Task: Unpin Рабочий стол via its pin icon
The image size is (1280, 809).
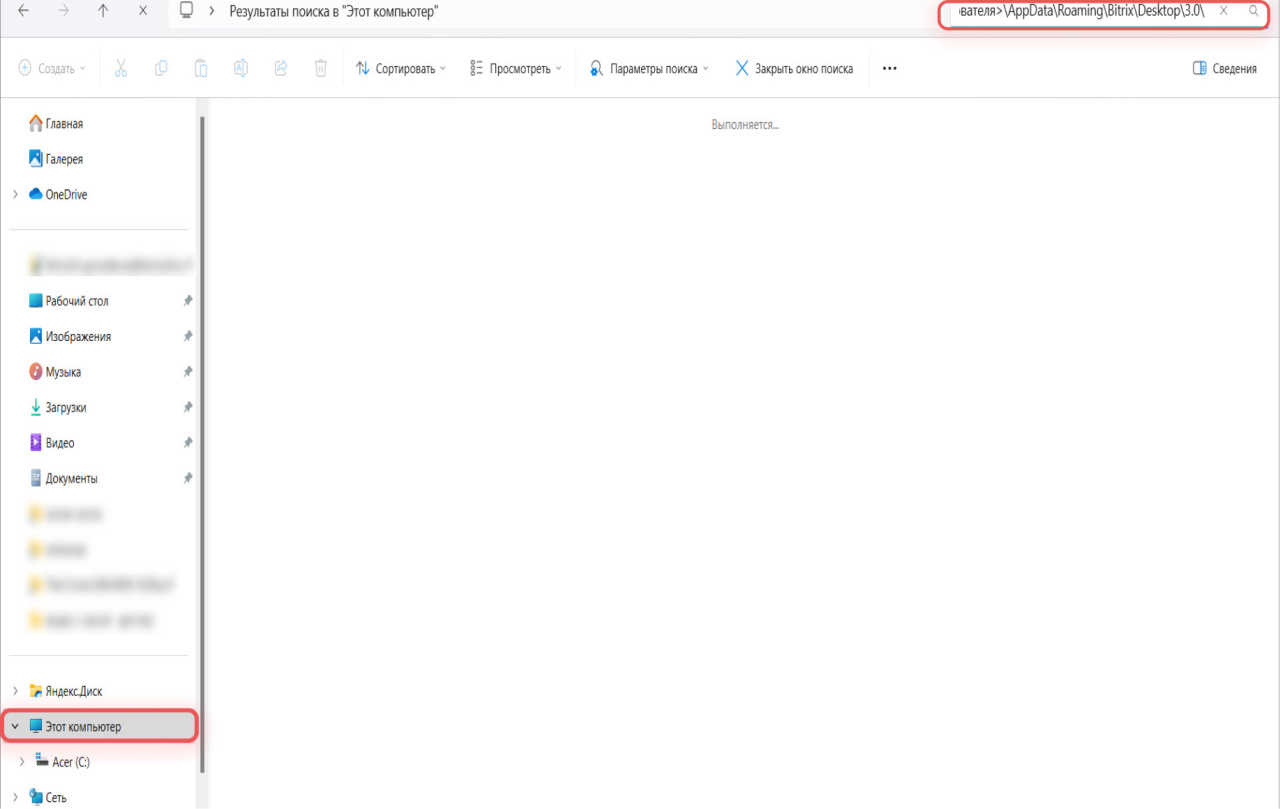Action: coord(187,301)
